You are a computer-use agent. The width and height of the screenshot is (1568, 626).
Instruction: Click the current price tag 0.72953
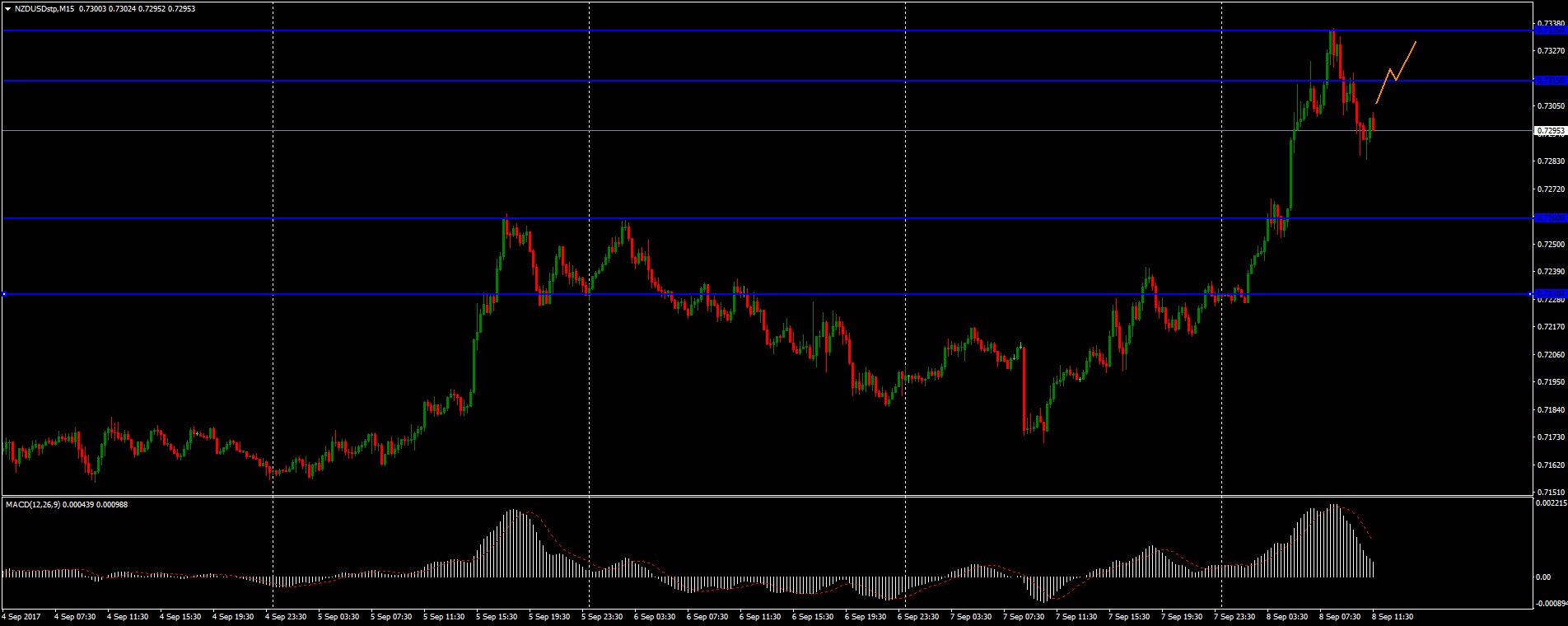tap(1550, 130)
